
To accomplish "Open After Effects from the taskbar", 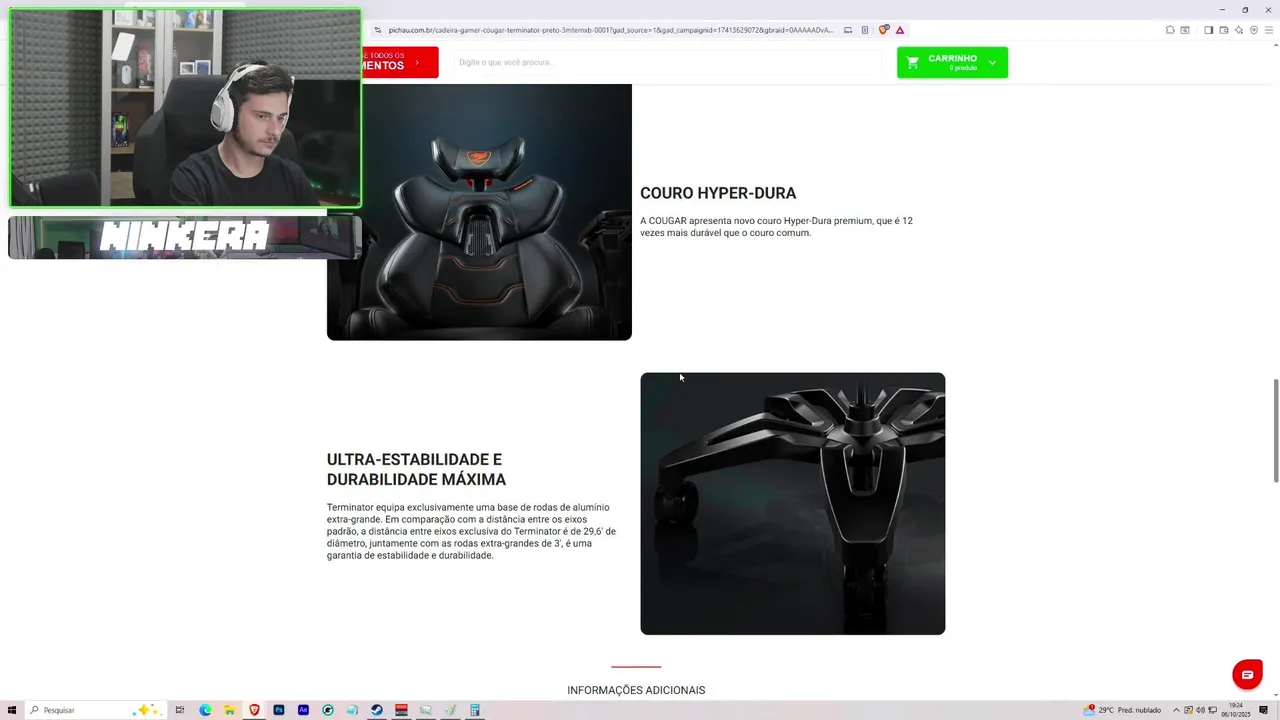I will click(x=303, y=710).
